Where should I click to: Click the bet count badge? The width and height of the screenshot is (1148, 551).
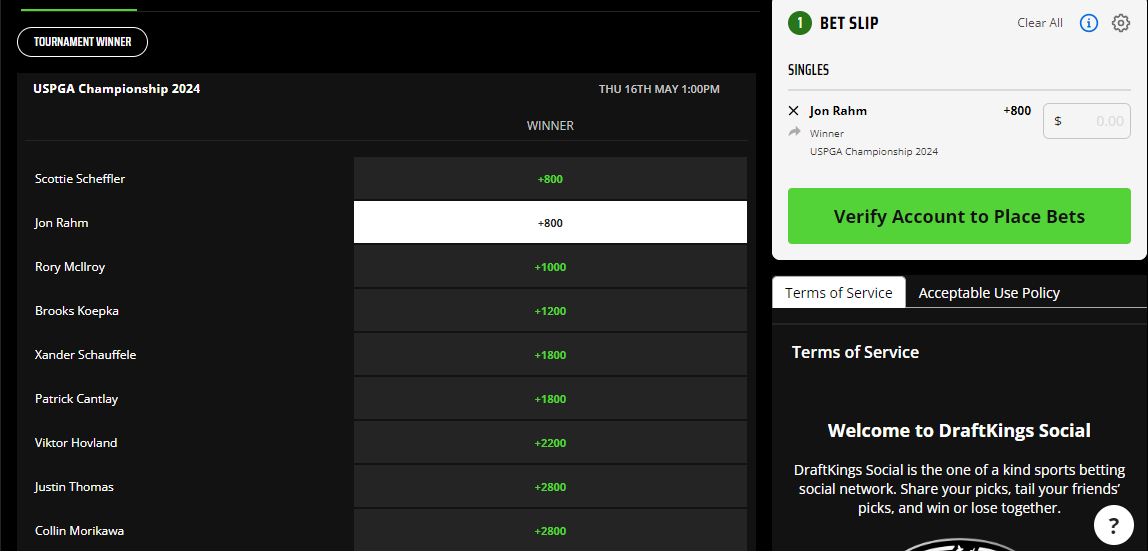click(800, 23)
